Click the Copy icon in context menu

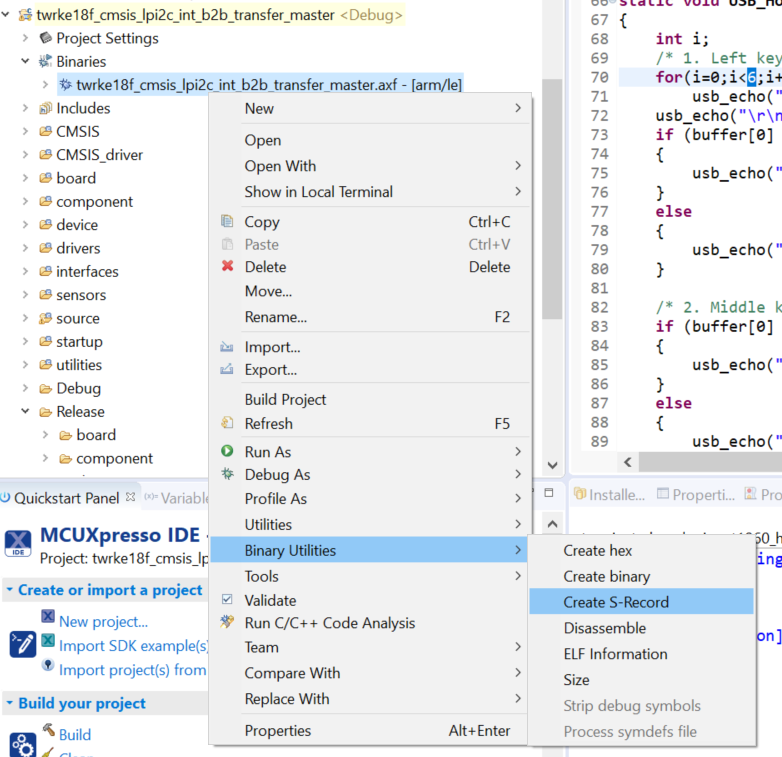pyautogui.click(x=227, y=221)
